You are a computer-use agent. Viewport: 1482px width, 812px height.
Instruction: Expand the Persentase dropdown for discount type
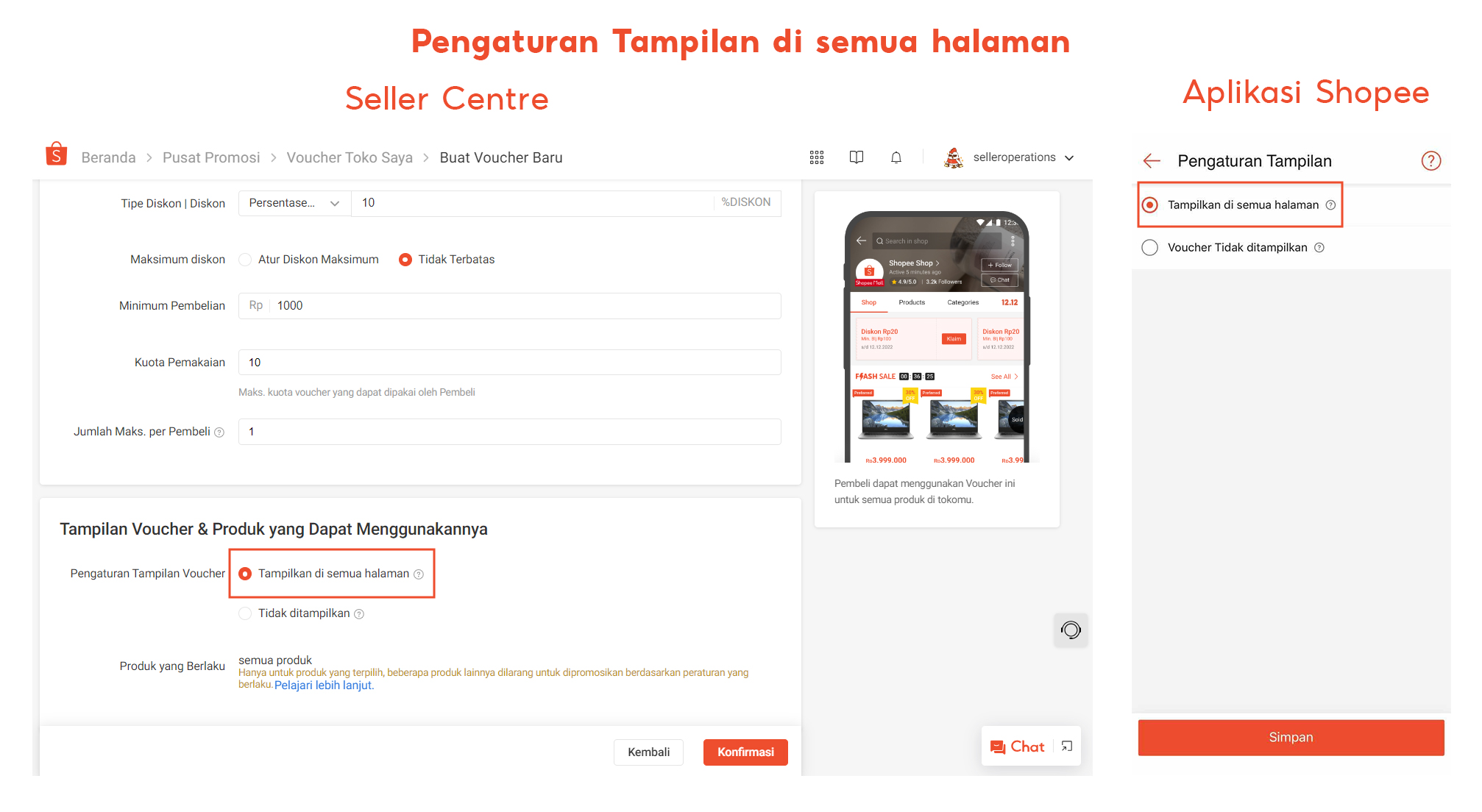pos(291,203)
